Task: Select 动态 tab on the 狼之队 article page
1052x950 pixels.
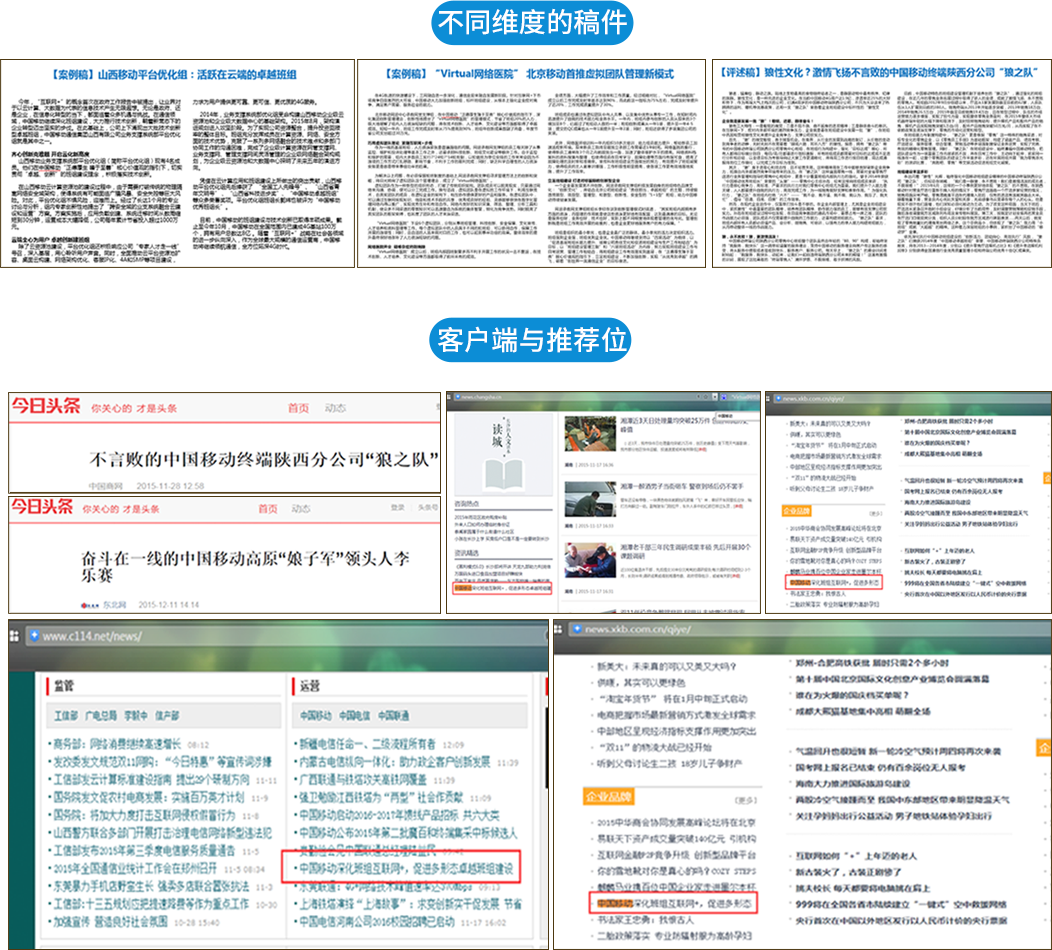Action: pyautogui.click(x=335, y=408)
